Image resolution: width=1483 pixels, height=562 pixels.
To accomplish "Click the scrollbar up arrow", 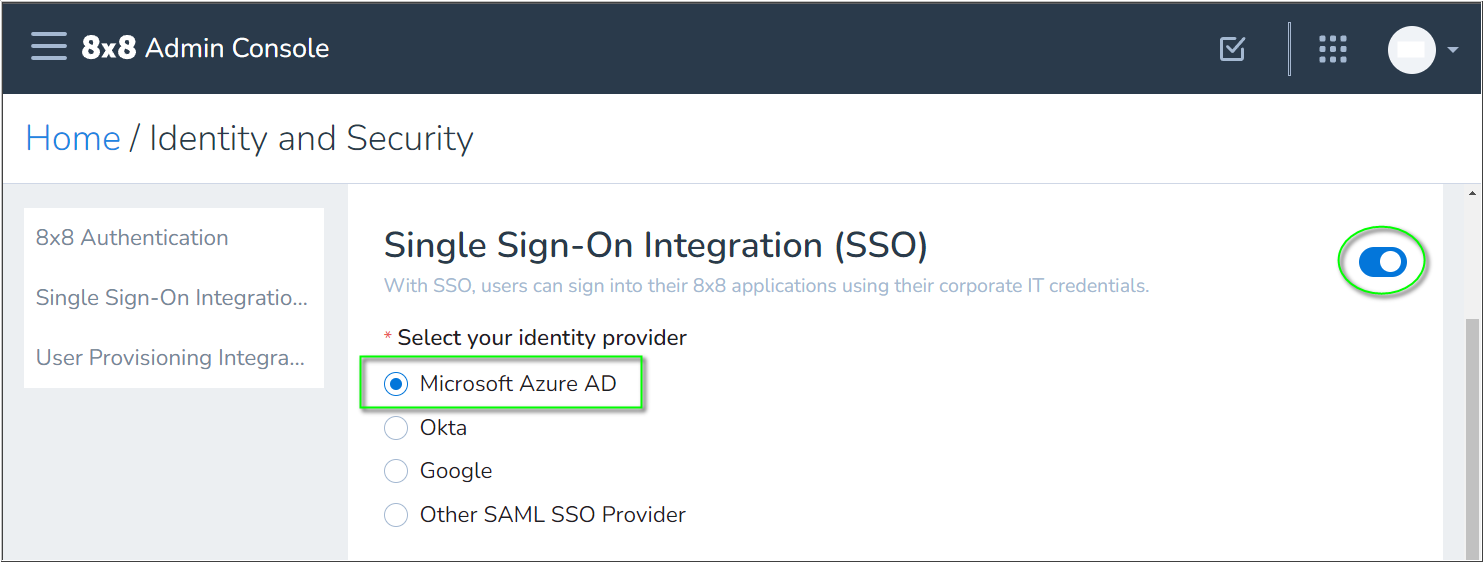I will click(x=1472, y=193).
